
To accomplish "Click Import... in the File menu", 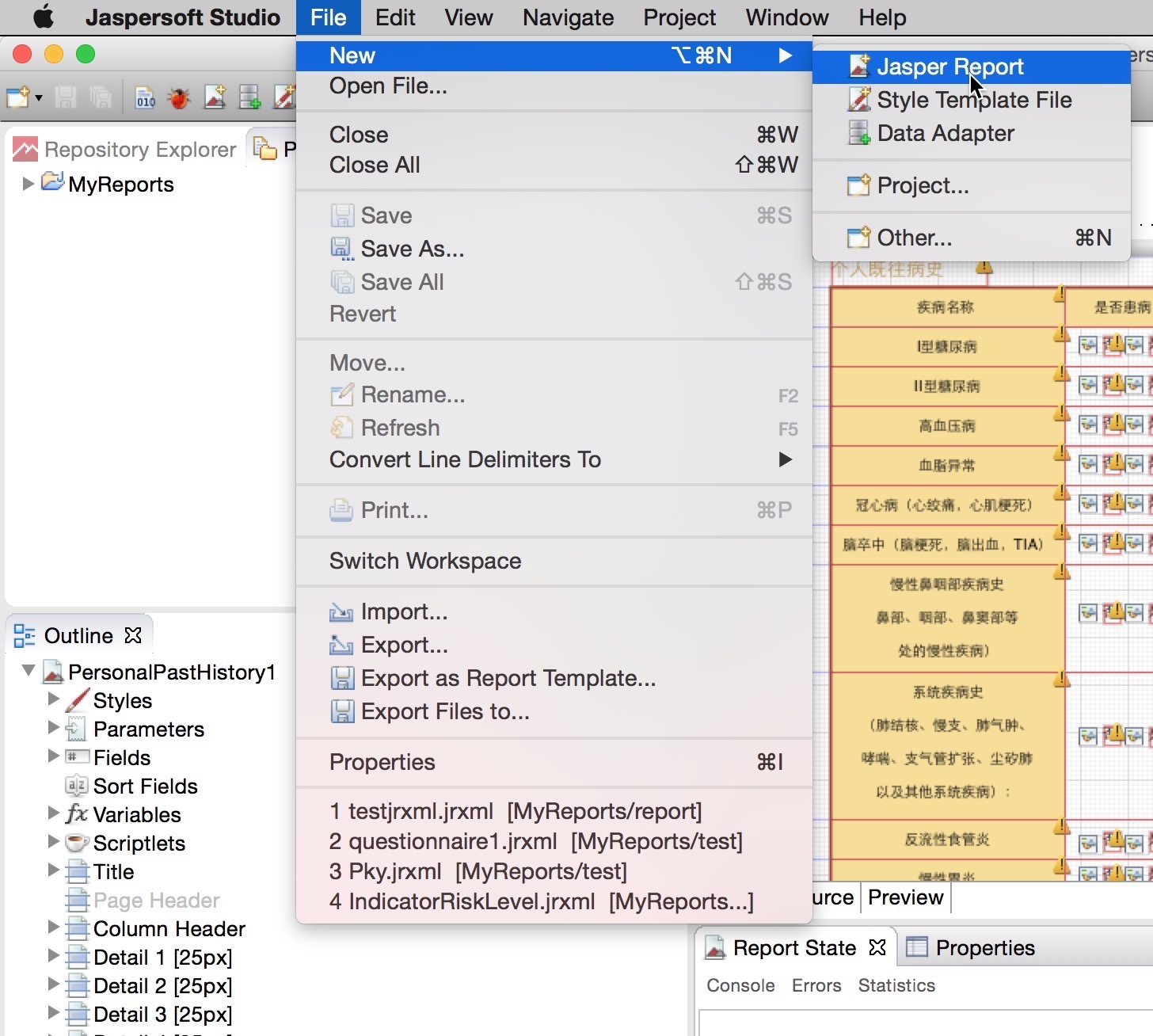I will point(554,611).
